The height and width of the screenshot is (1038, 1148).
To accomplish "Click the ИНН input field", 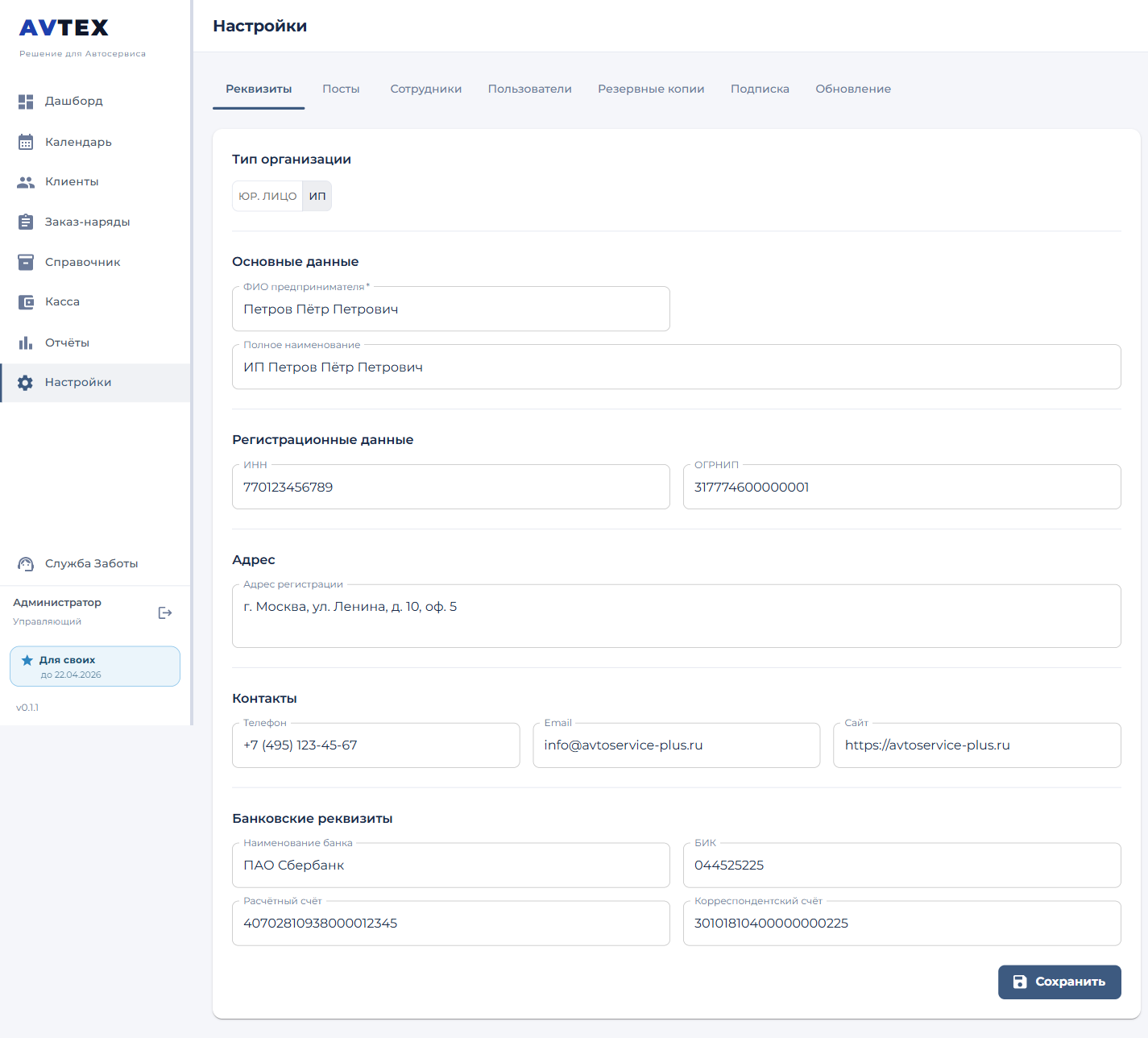I will tap(450, 488).
